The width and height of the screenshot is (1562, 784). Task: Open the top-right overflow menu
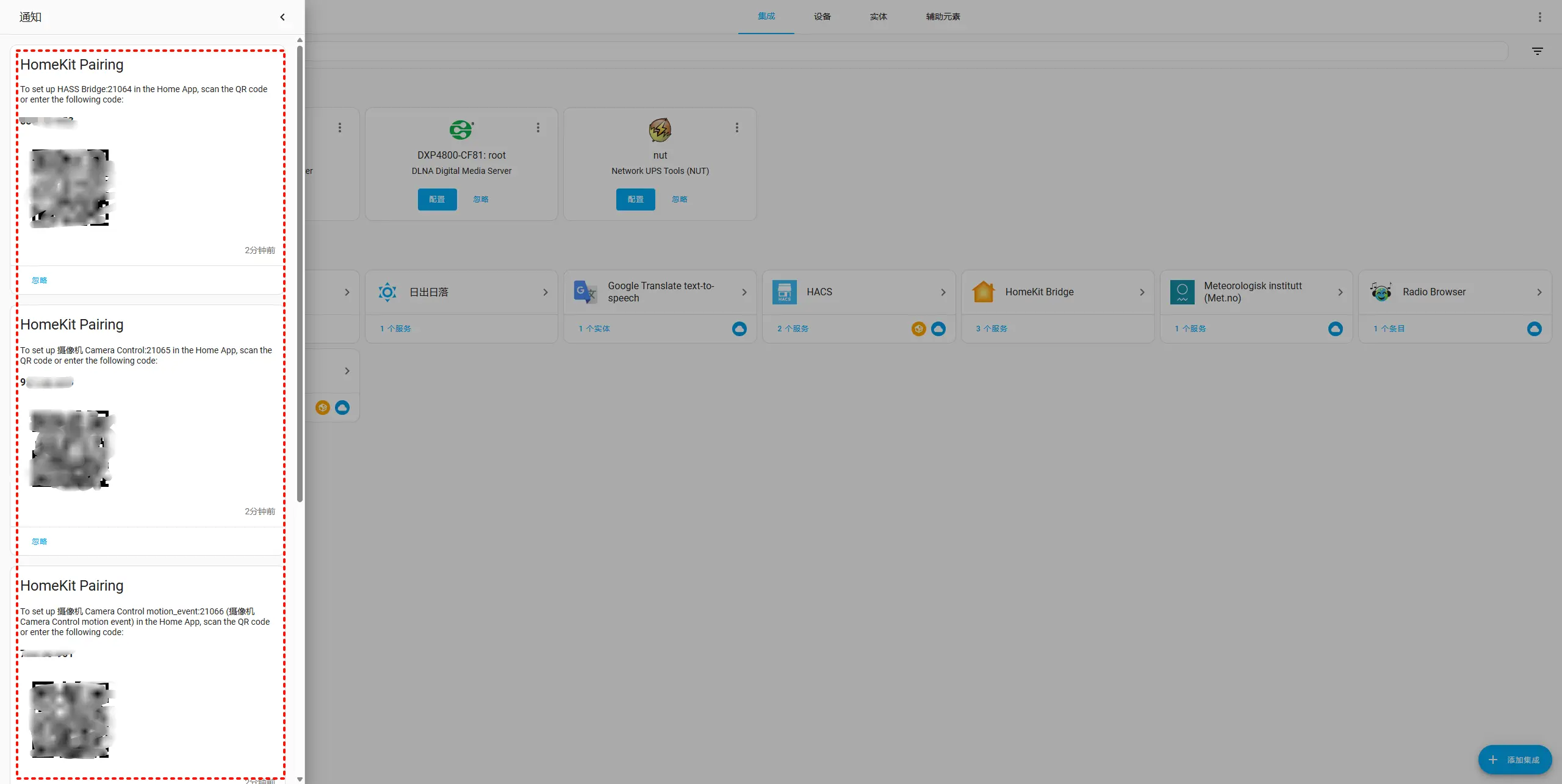point(1539,17)
